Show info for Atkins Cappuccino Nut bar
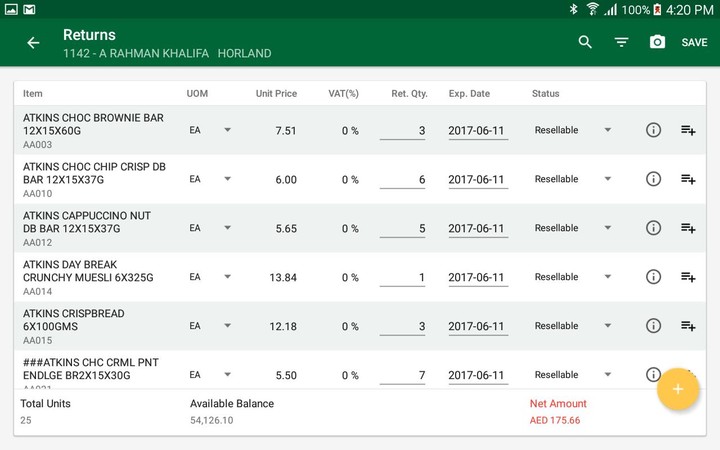The height and width of the screenshot is (450, 720). tap(653, 228)
